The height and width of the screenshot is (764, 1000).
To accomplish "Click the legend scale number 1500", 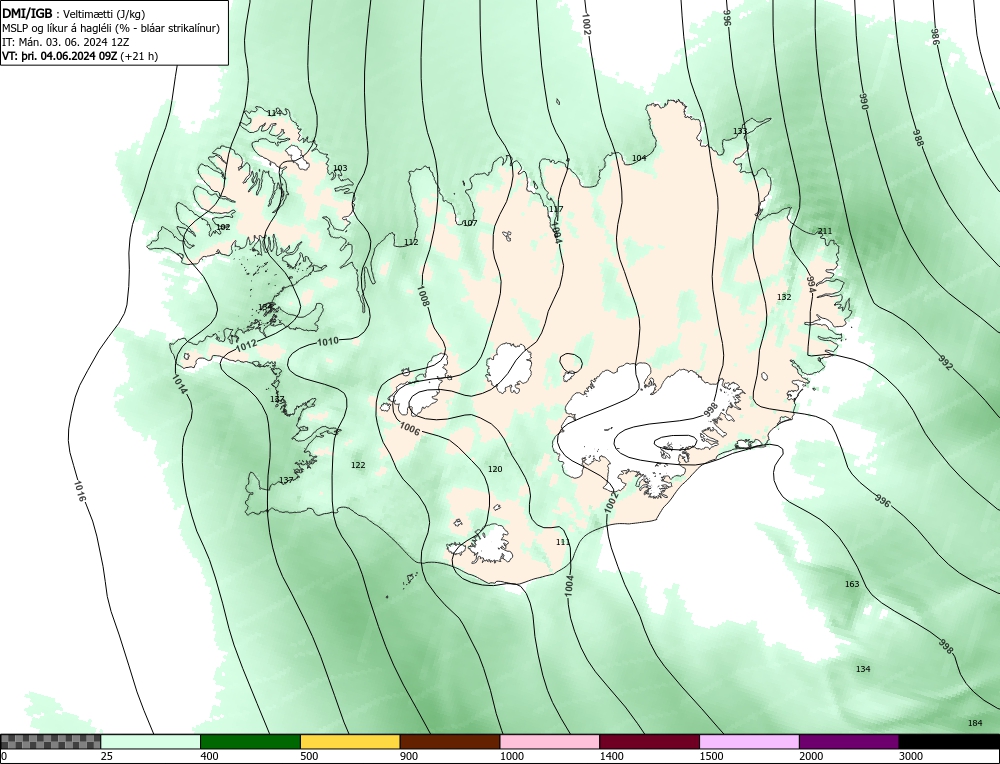I will (x=712, y=756).
